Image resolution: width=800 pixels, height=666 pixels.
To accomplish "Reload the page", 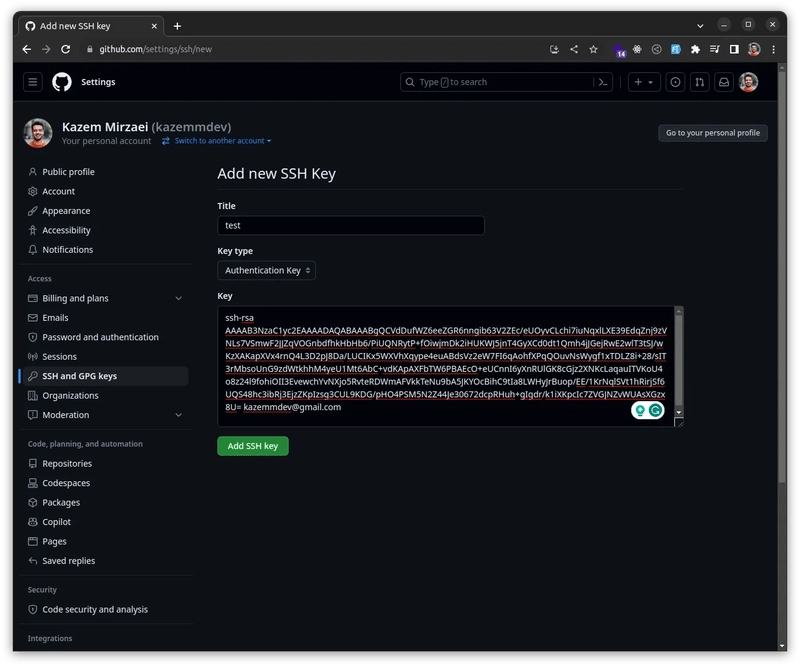I will (65, 49).
